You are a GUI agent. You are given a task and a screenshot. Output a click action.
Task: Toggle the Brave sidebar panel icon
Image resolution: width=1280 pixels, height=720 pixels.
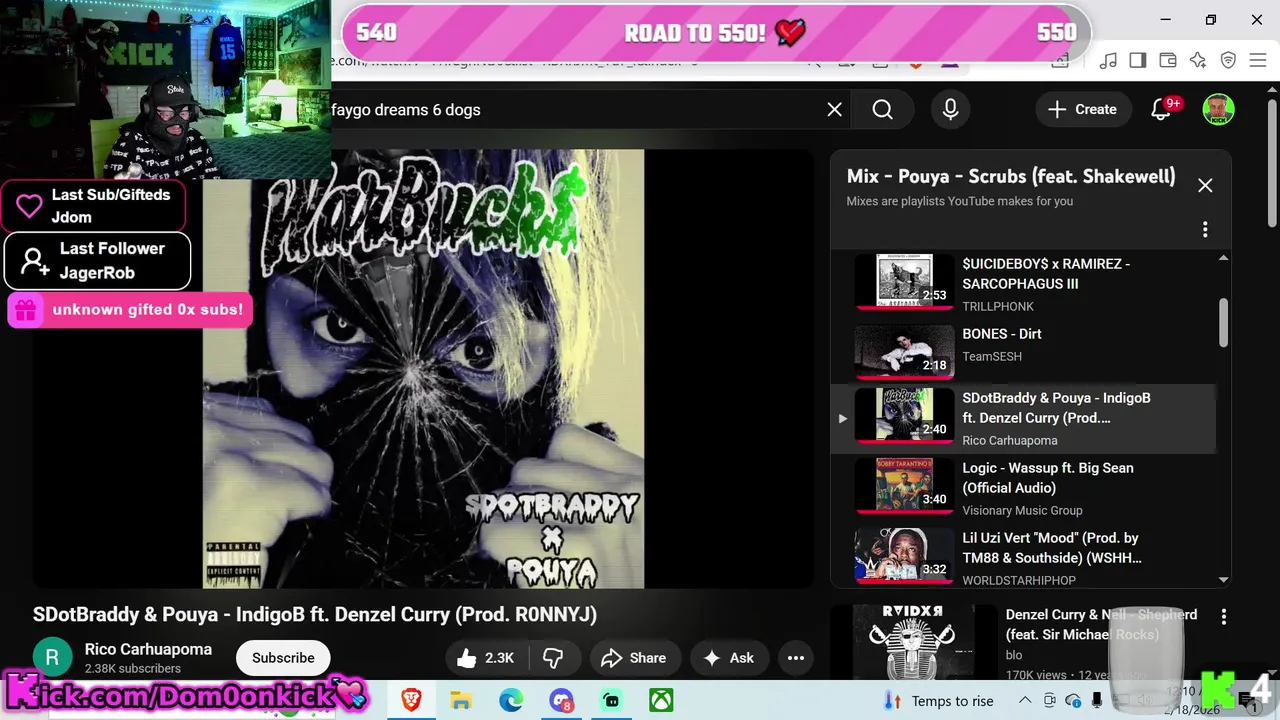click(1137, 61)
